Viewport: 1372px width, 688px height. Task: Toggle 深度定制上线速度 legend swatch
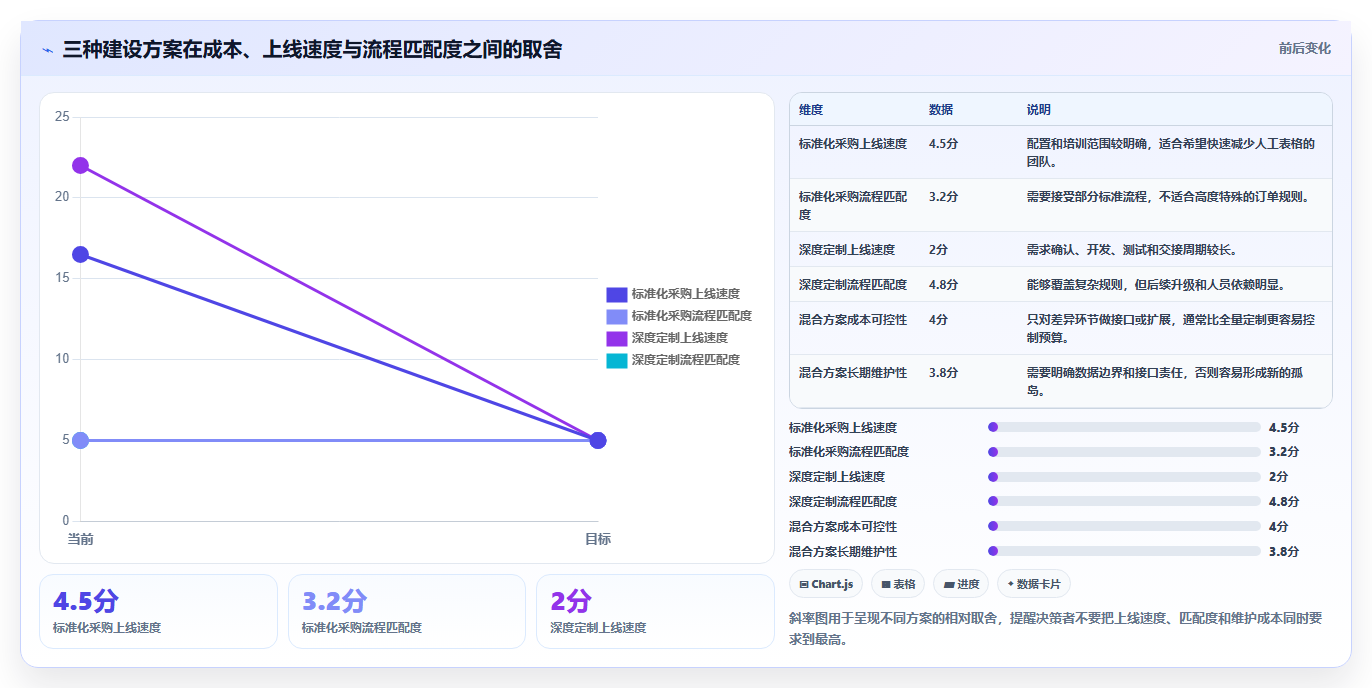pos(616,338)
